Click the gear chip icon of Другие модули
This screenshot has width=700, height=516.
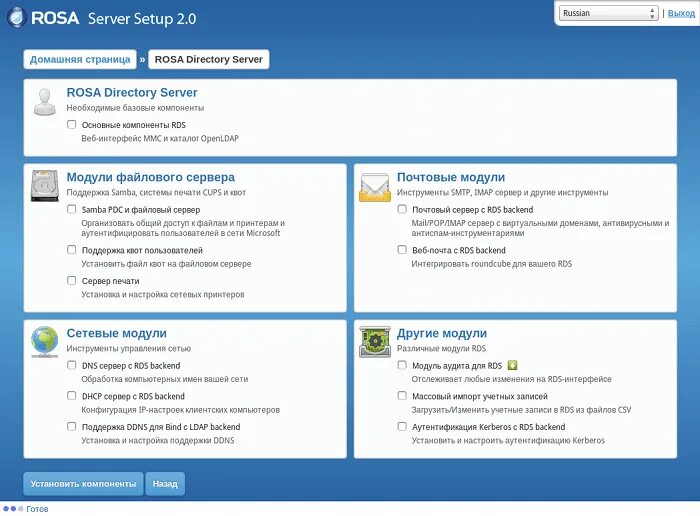coord(375,342)
